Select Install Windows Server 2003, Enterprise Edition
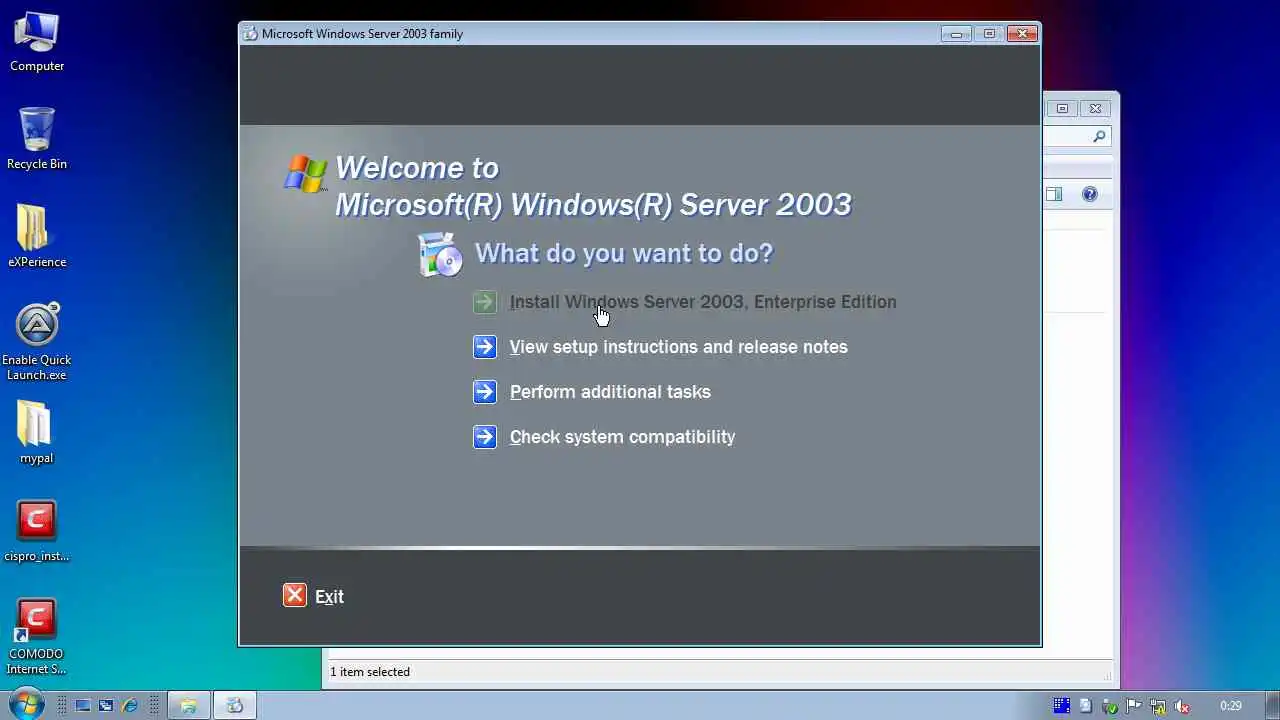Screen dimensions: 1280x720 tap(703, 302)
